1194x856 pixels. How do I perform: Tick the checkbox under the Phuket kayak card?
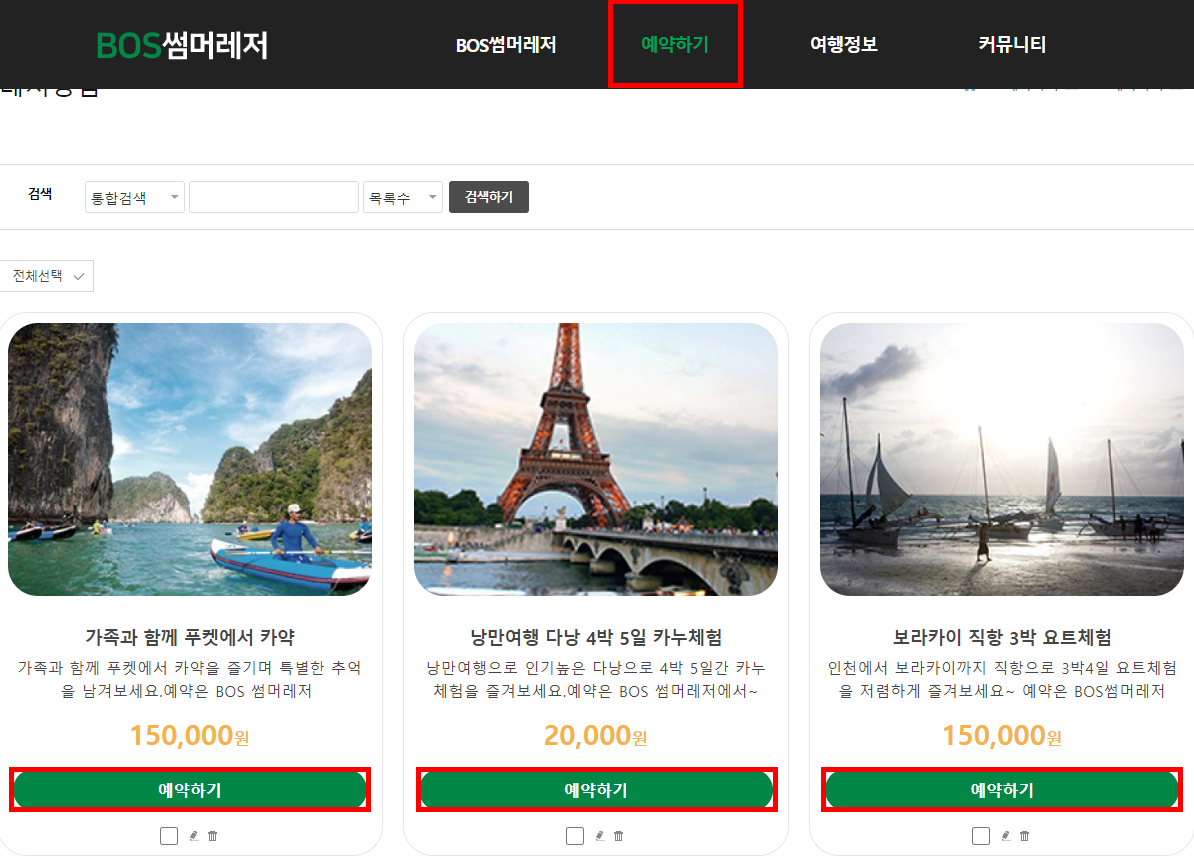point(169,836)
